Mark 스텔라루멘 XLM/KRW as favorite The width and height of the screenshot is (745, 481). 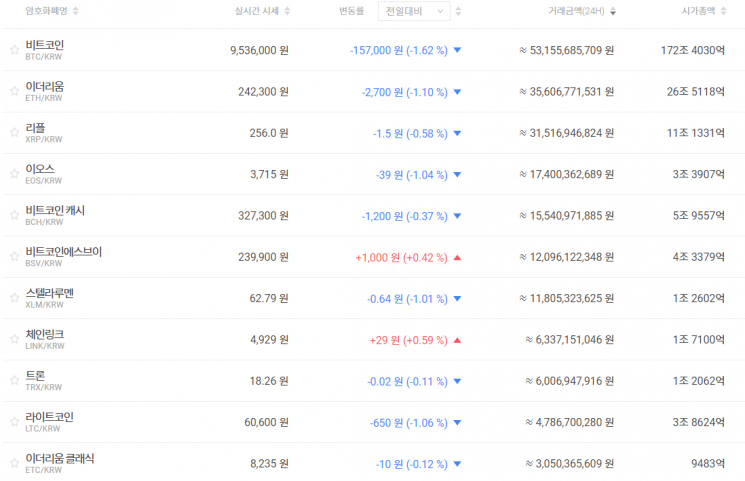[14, 298]
